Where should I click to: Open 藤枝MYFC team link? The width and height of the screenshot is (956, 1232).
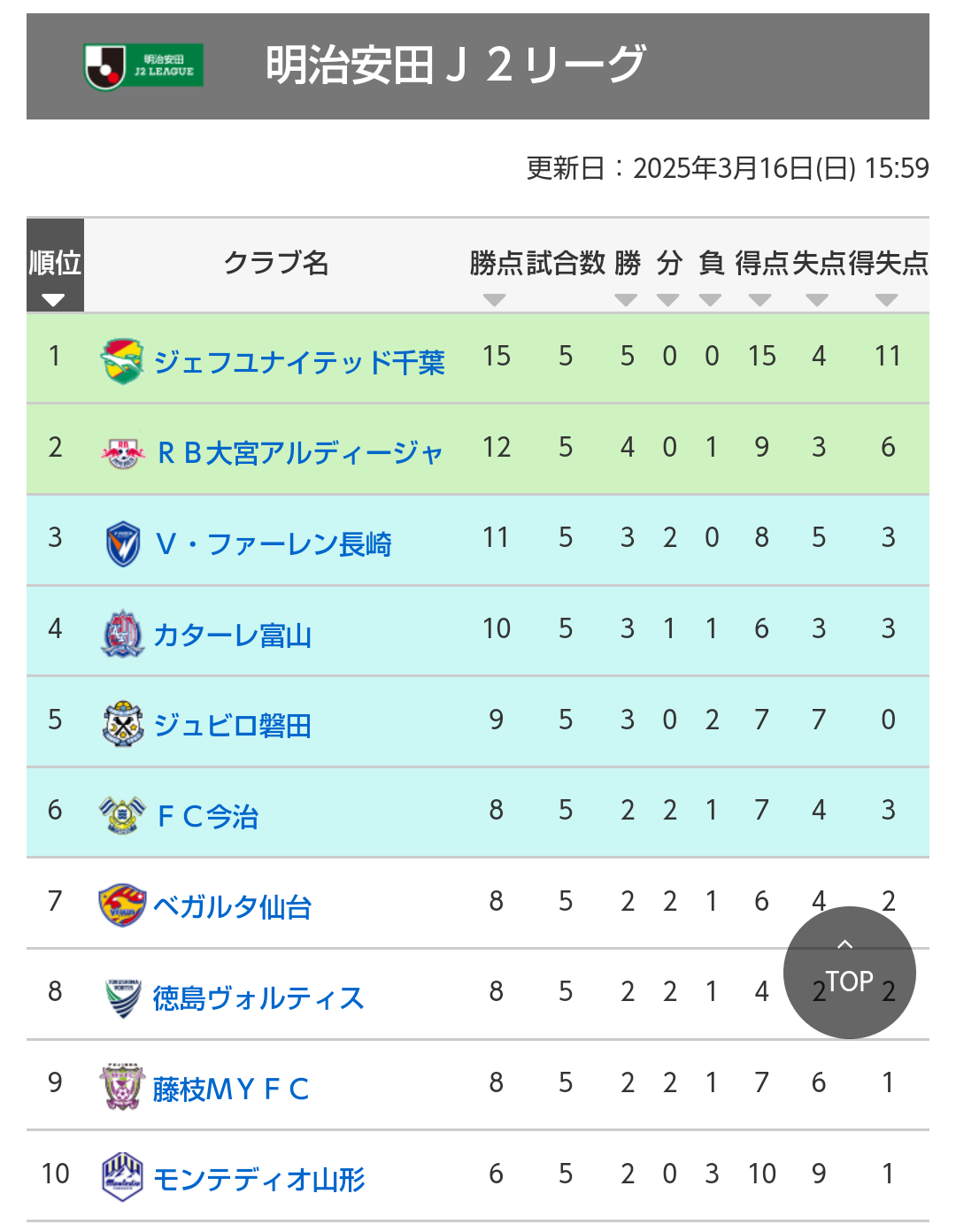coord(230,1089)
